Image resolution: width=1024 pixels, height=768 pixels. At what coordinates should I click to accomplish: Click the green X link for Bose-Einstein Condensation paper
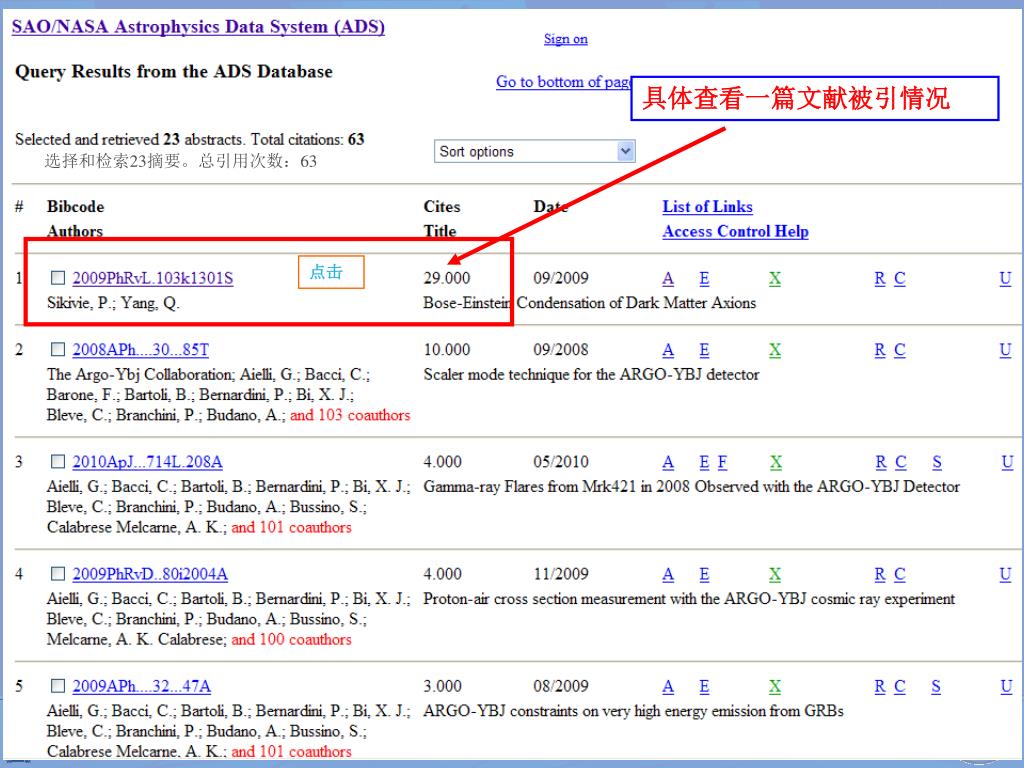775,279
